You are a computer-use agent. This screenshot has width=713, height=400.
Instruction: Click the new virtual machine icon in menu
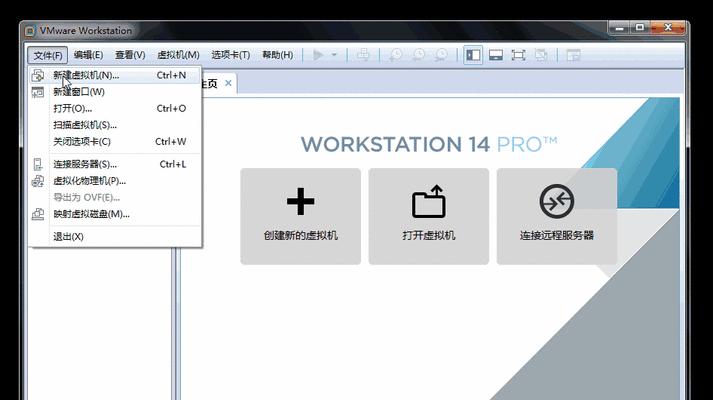pyautogui.click(x=38, y=75)
